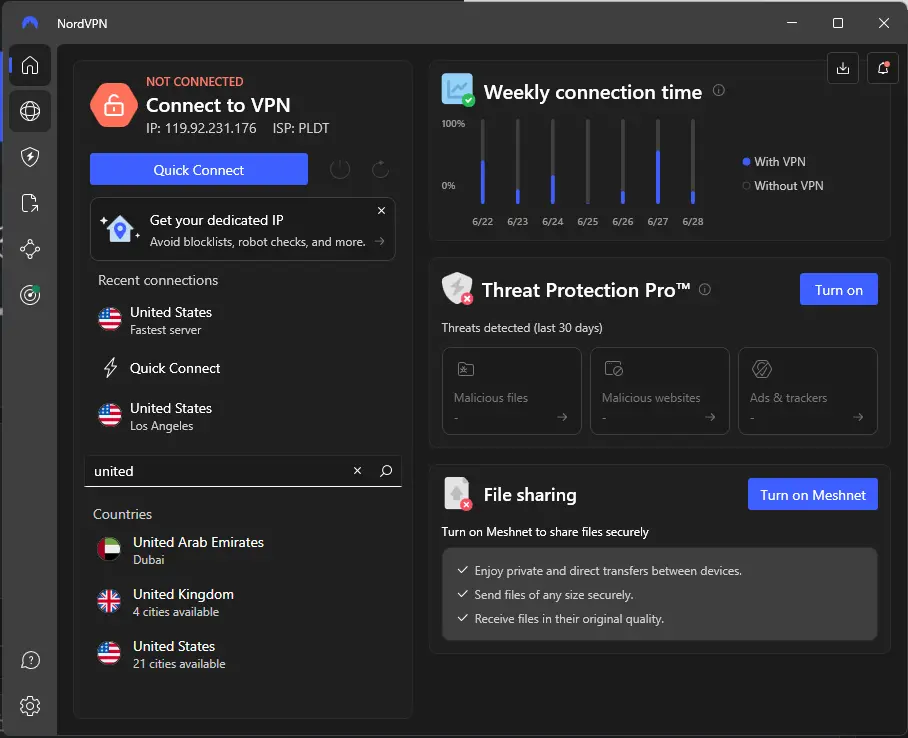The width and height of the screenshot is (908, 738).
Task: Turn on Threat Protection Pro
Action: click(x=838, y=290)
